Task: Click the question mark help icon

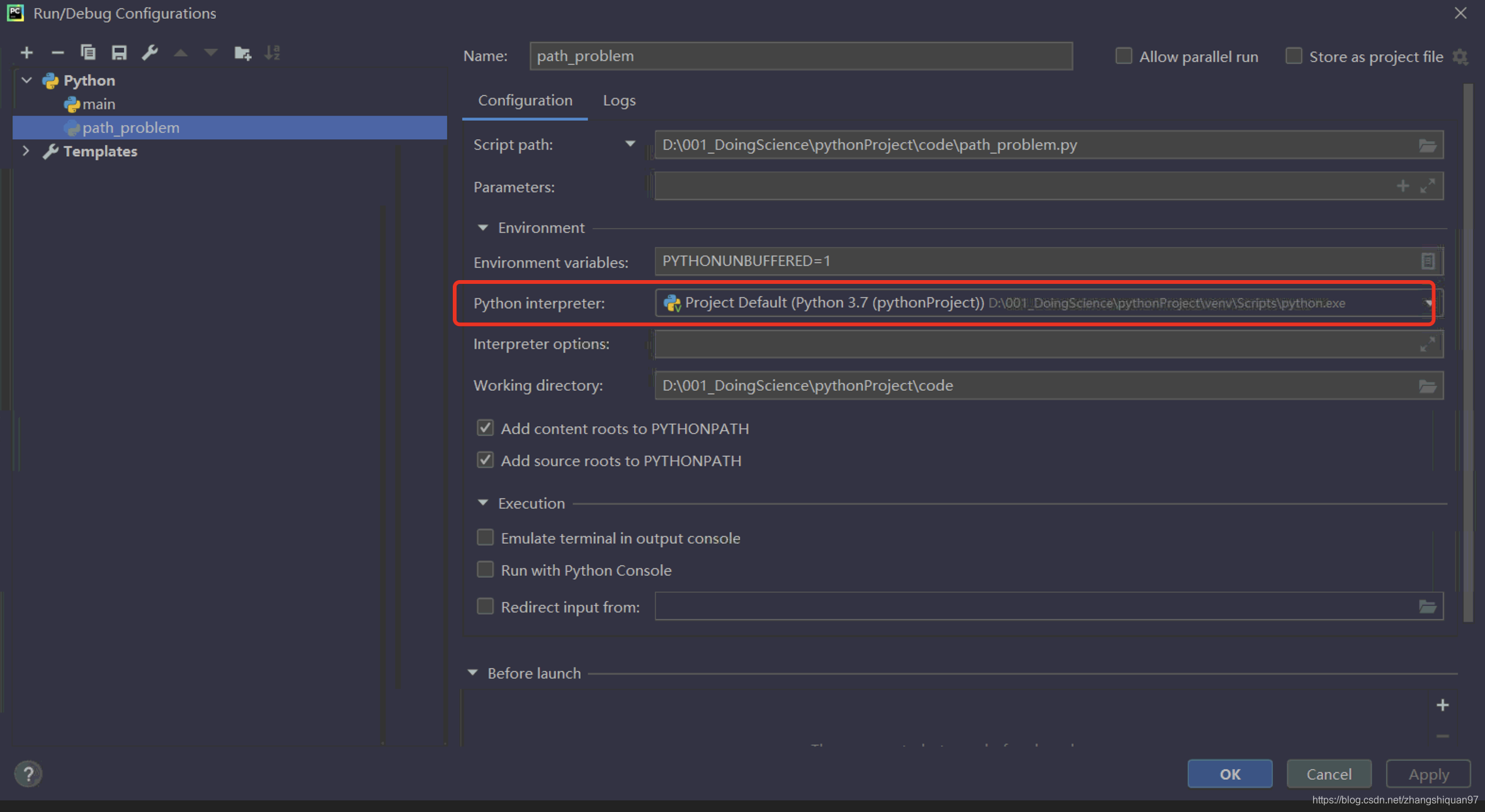Action: [28, 774]
